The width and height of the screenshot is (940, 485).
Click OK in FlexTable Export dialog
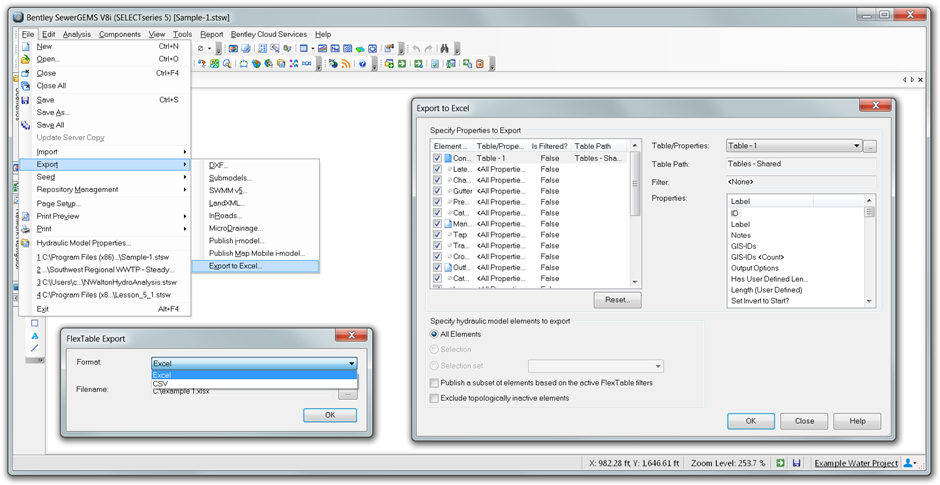pyautogui.click(x=330, y=415)
